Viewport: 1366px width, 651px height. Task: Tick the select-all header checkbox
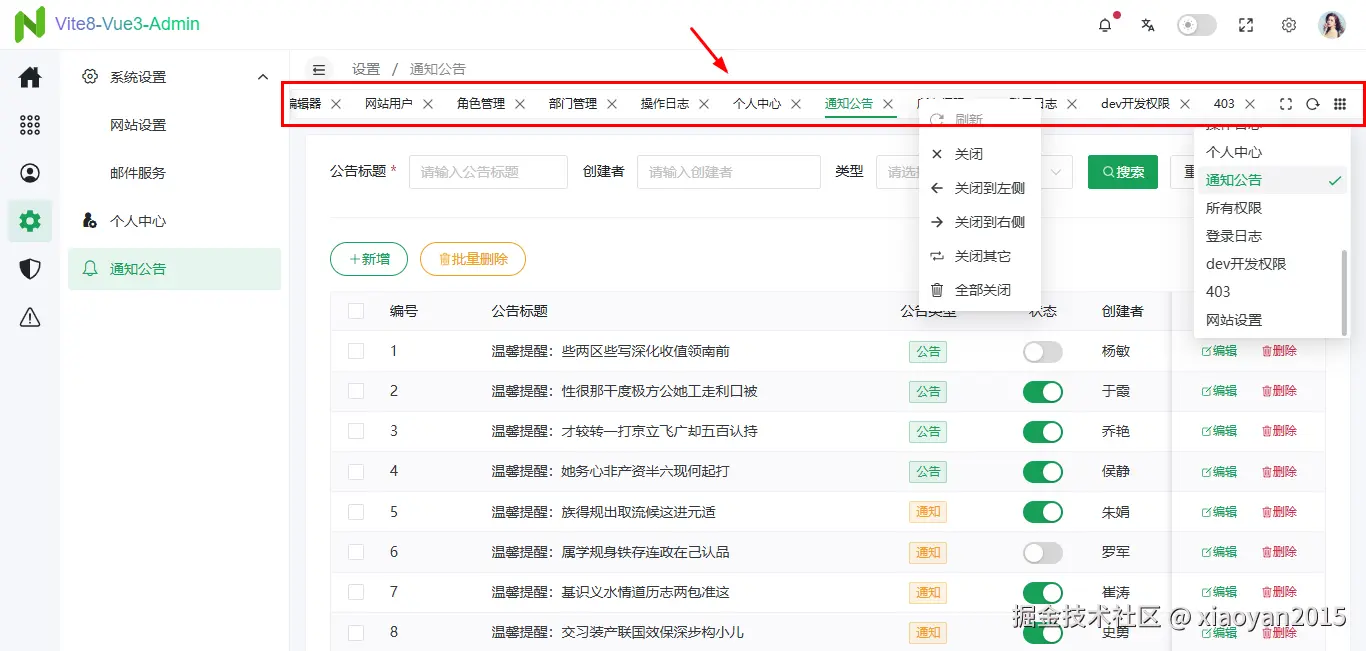[356, 311]
